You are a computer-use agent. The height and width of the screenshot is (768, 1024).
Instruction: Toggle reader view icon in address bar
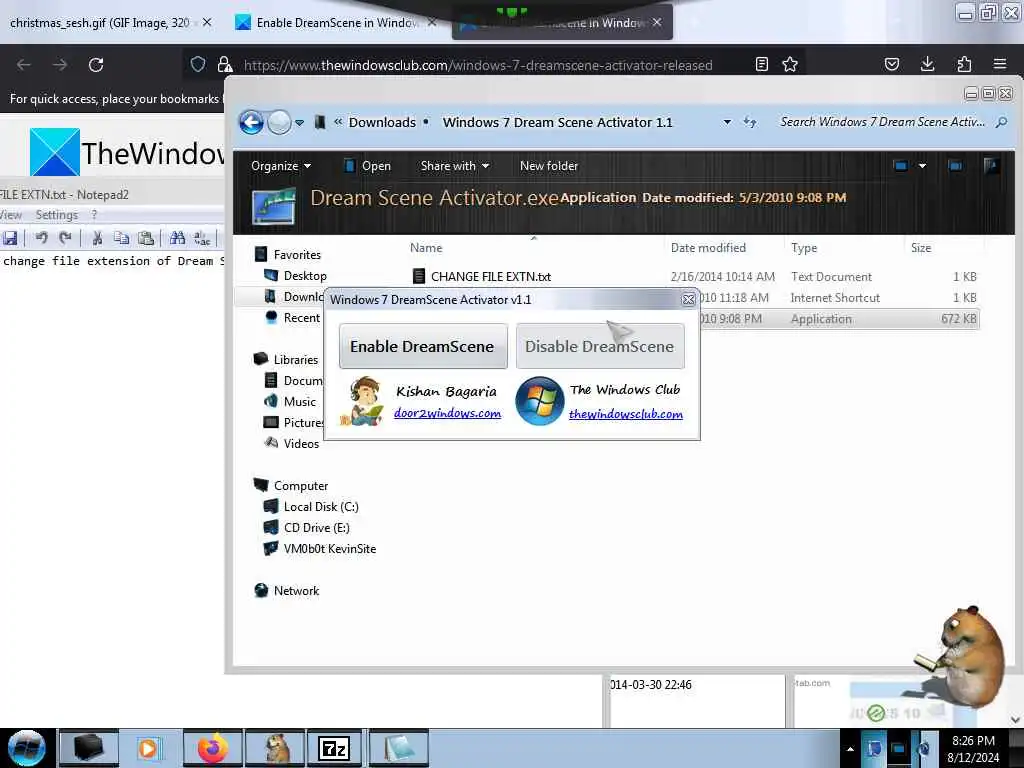tap(761, 64)
